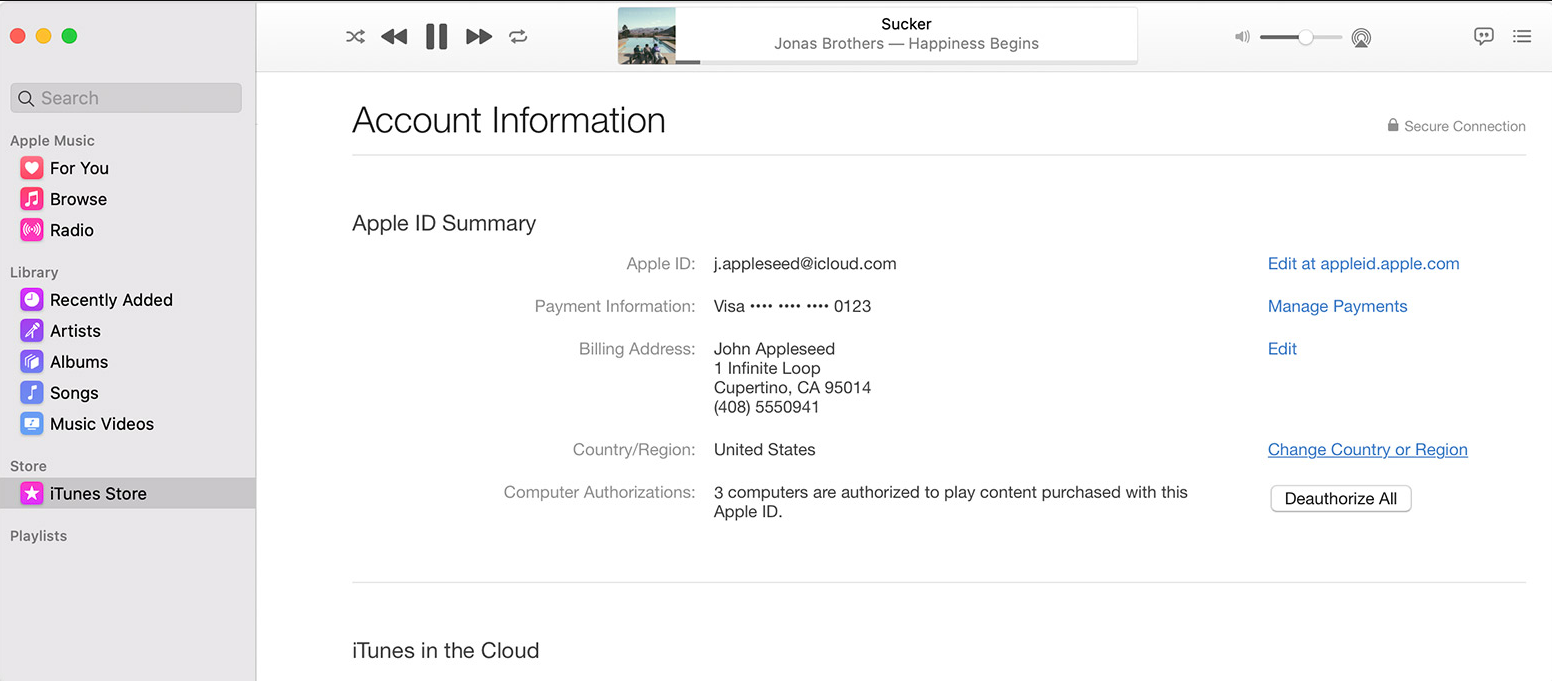Click the Music Videos screen icon
1552x681 pixels.
(x=32, y=424)
